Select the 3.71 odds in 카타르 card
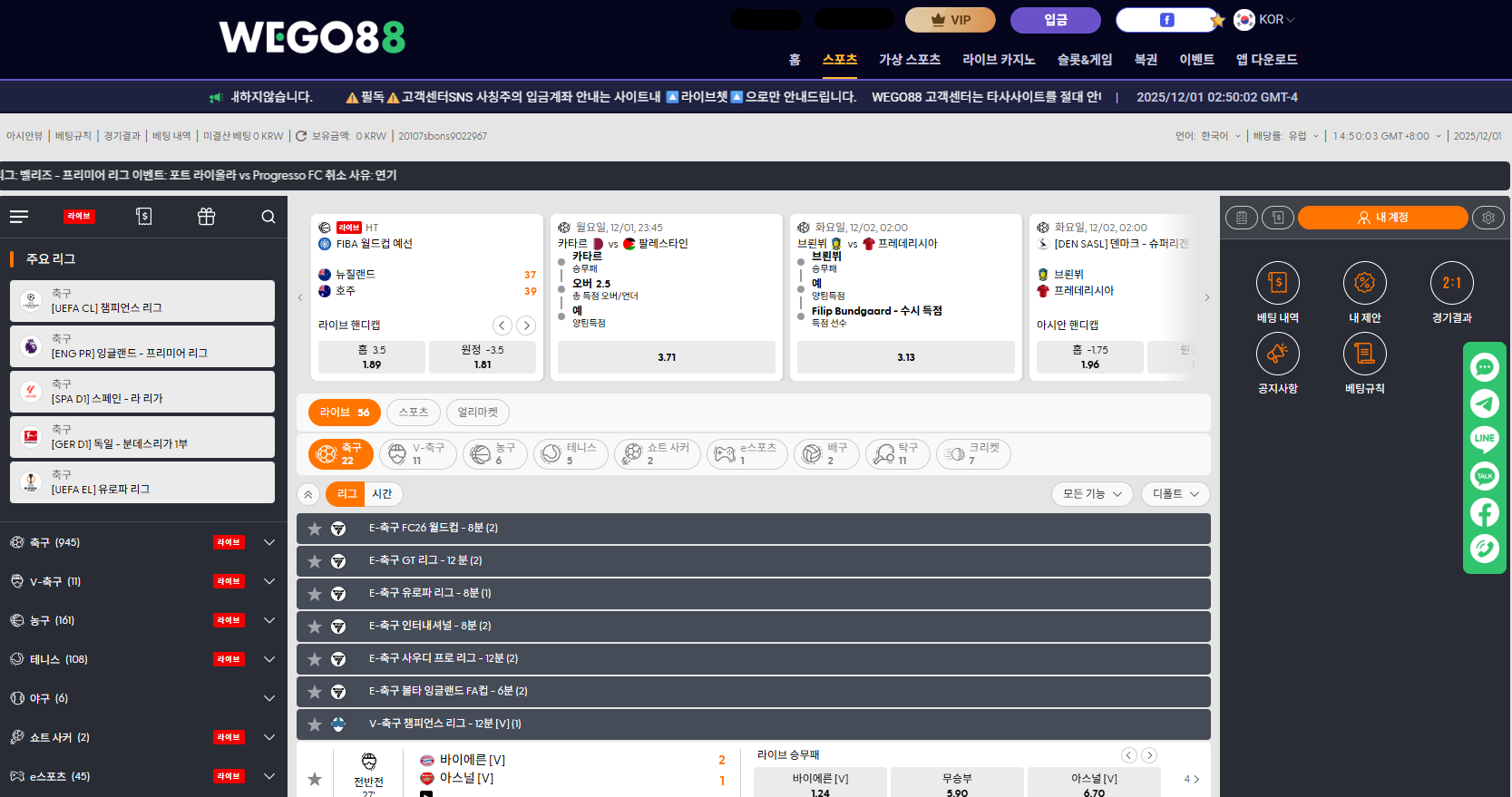Screen dimensions: 1512x797 click(667, 357)
